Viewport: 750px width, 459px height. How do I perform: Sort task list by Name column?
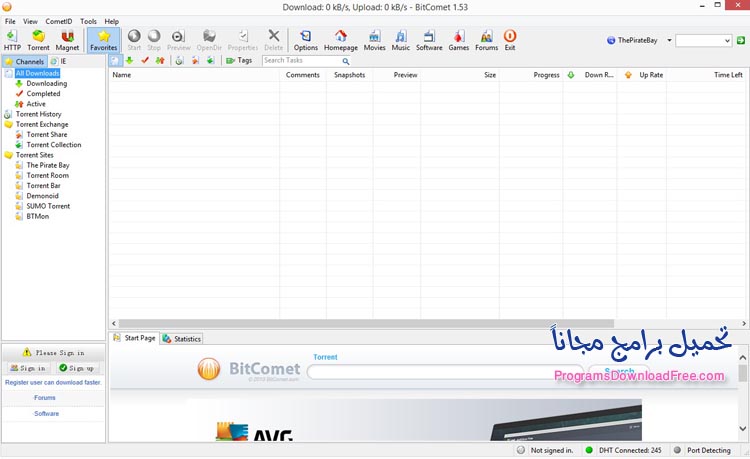click(x=194, y=75)
